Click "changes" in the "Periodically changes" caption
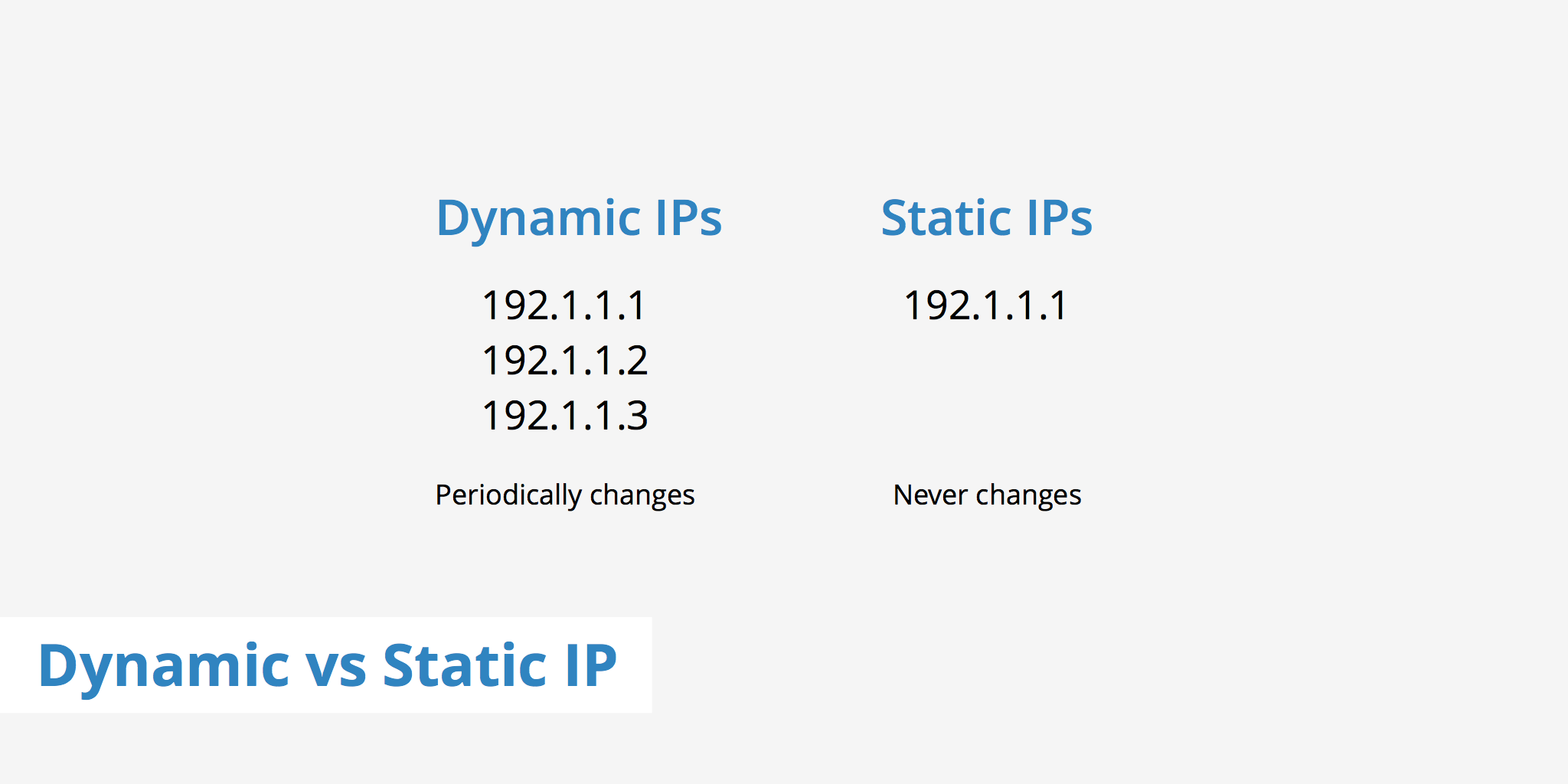This screenshot has height=784, width=1568. click(x=642, y=495)
